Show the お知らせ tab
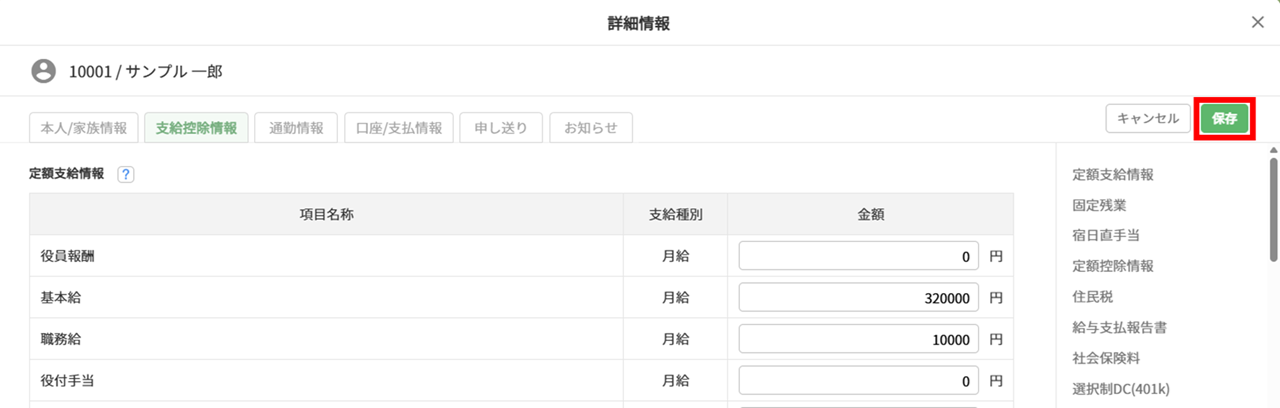This screenshot has height=408, width=1280. coord(590,128)
